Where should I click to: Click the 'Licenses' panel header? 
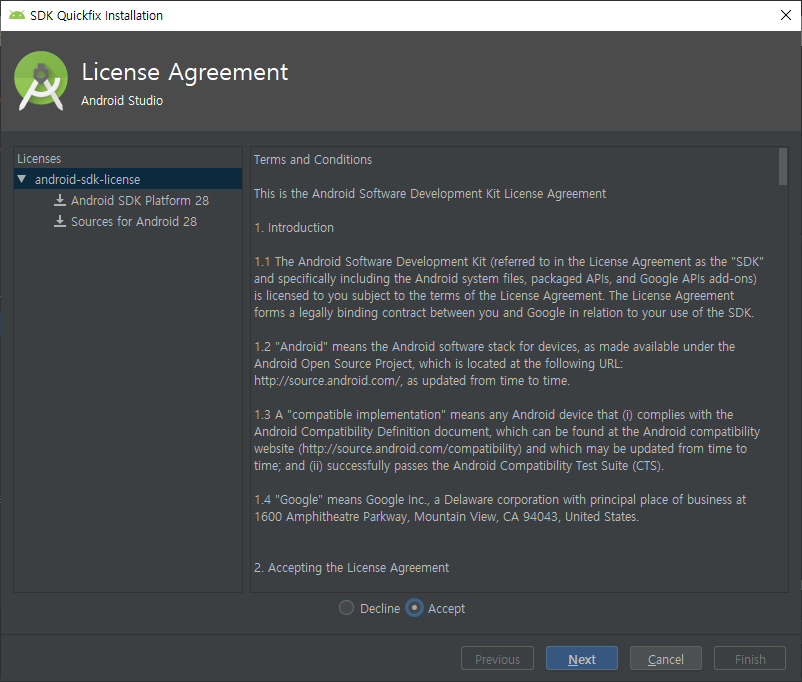coord(39,159)
